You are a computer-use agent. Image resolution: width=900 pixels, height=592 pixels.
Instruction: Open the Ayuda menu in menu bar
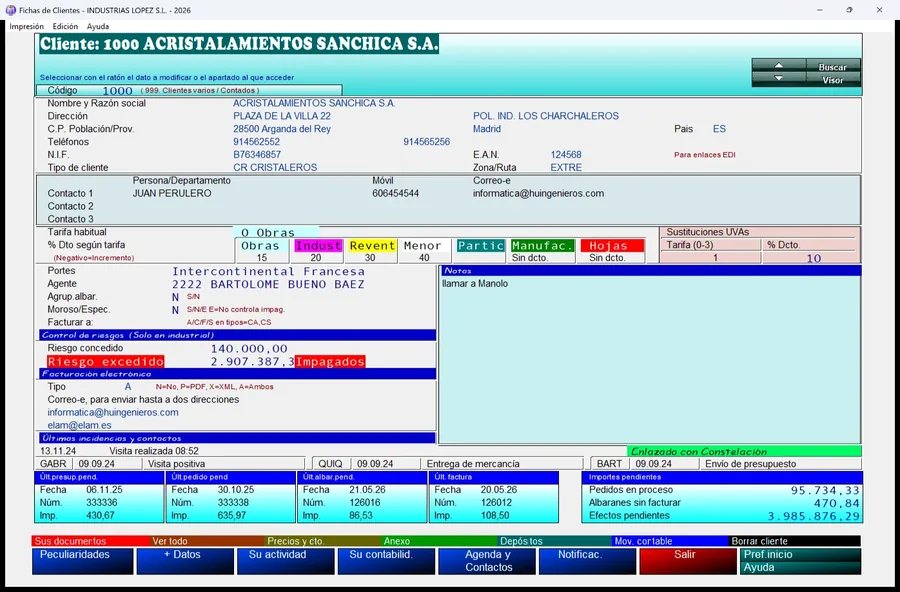click(x=98, y=26)
